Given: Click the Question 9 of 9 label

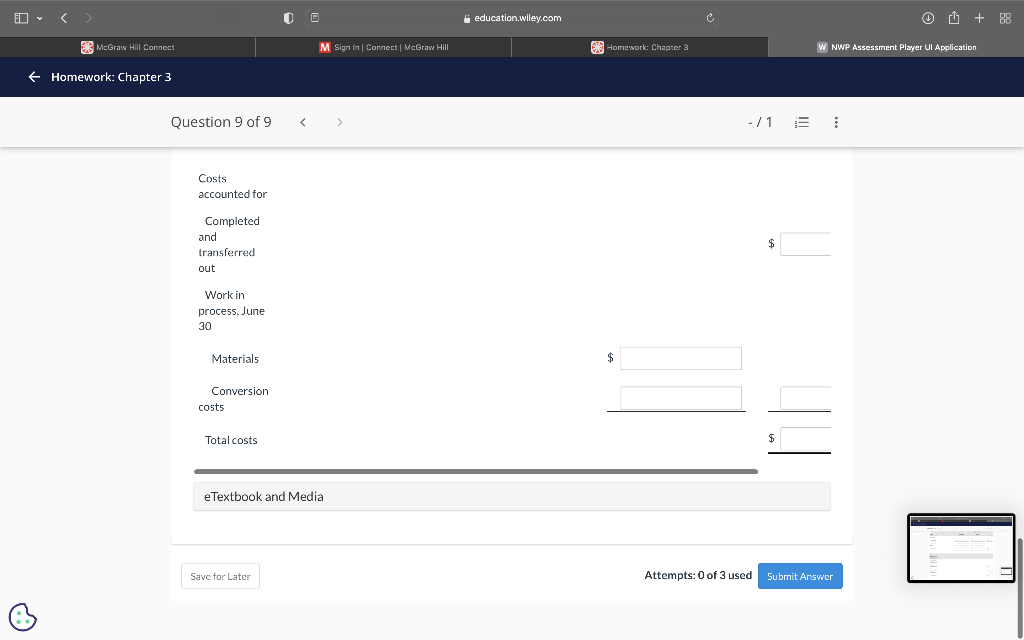Looking at the screenshot, I should point(221,122).
